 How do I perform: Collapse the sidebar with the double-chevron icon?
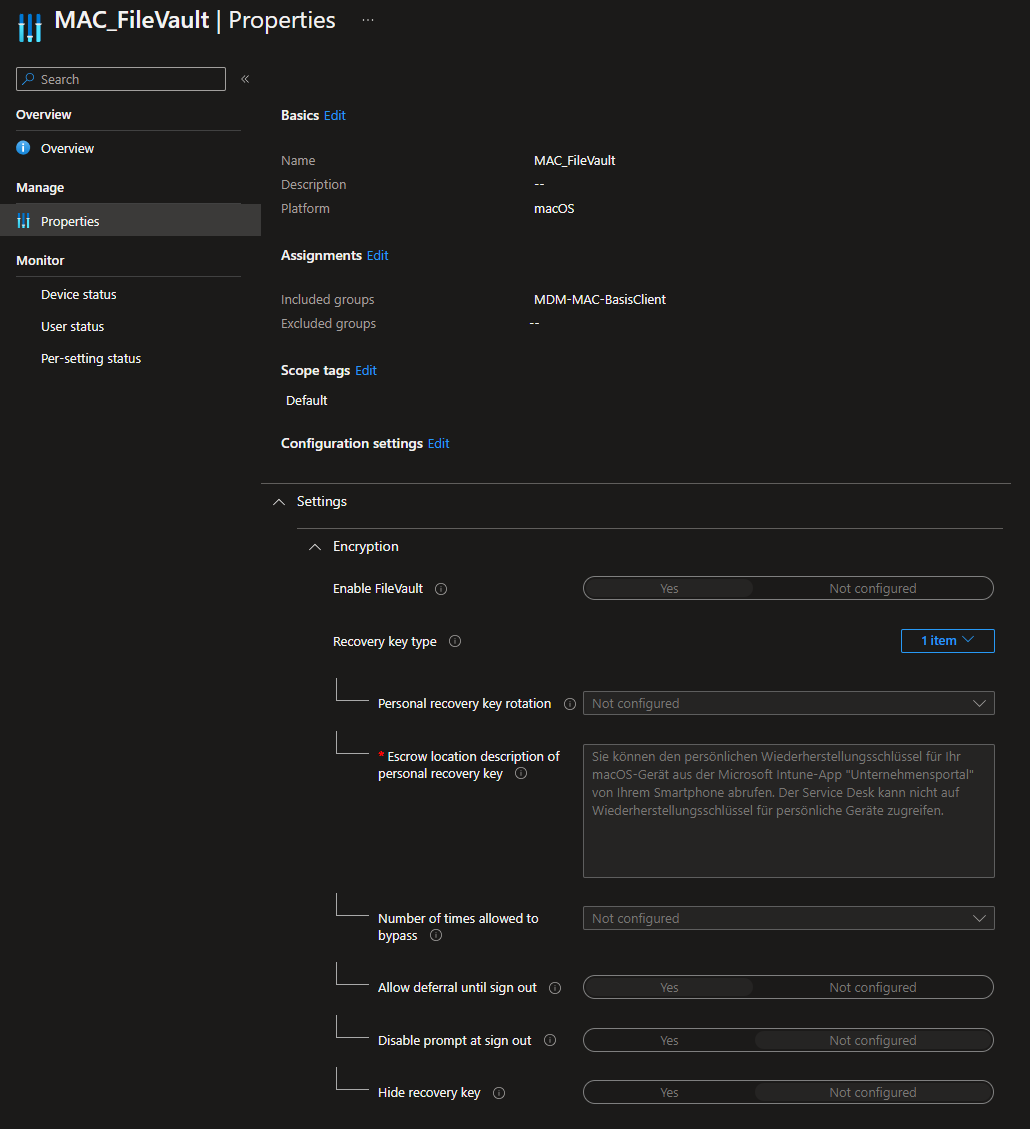tap(245, 79)
